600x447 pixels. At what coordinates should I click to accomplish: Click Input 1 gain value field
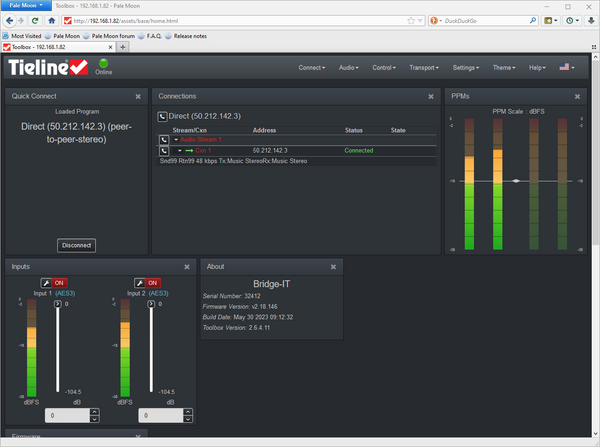67,414
